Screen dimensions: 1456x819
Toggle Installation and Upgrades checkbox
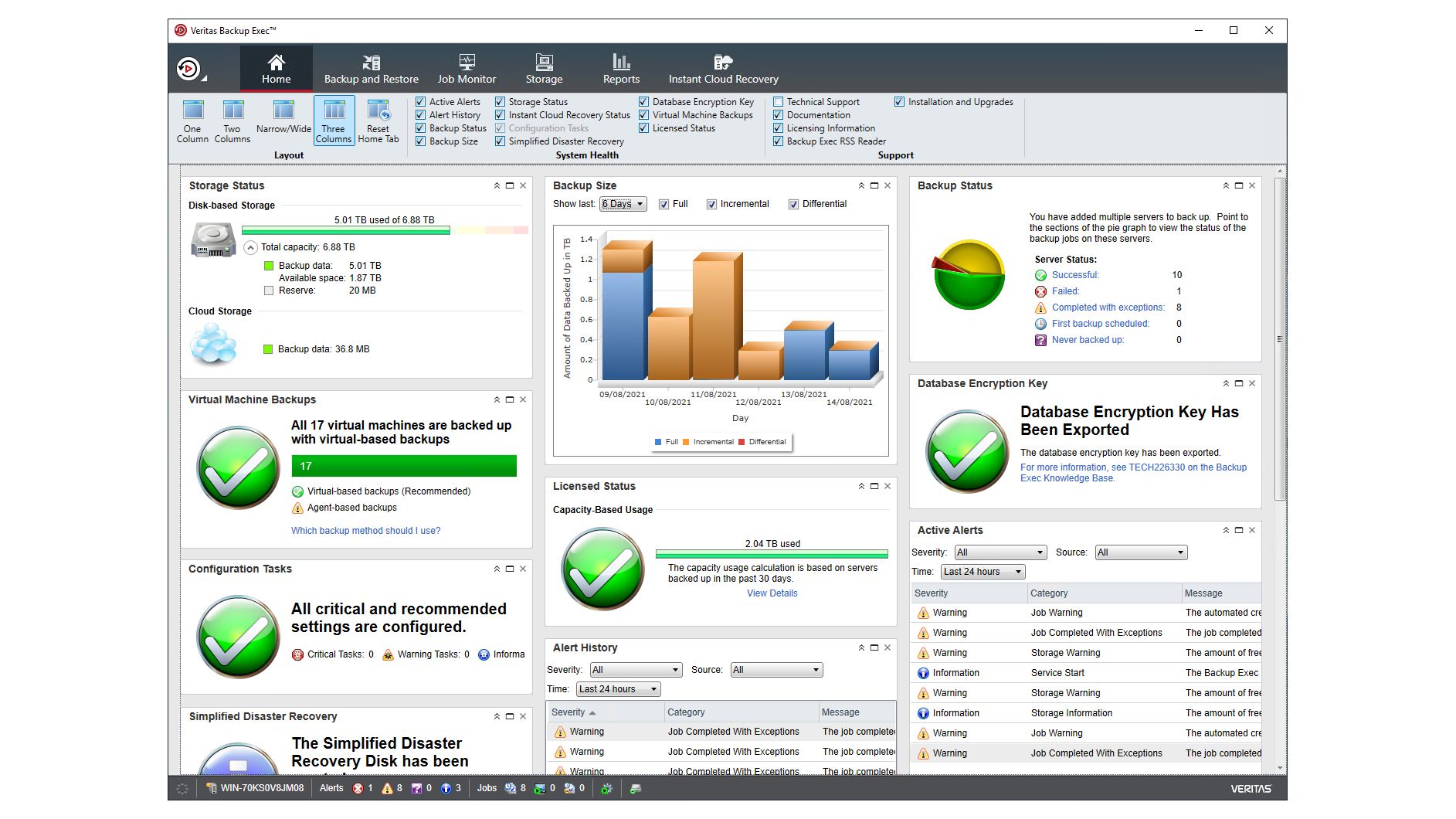pos(900,102)
